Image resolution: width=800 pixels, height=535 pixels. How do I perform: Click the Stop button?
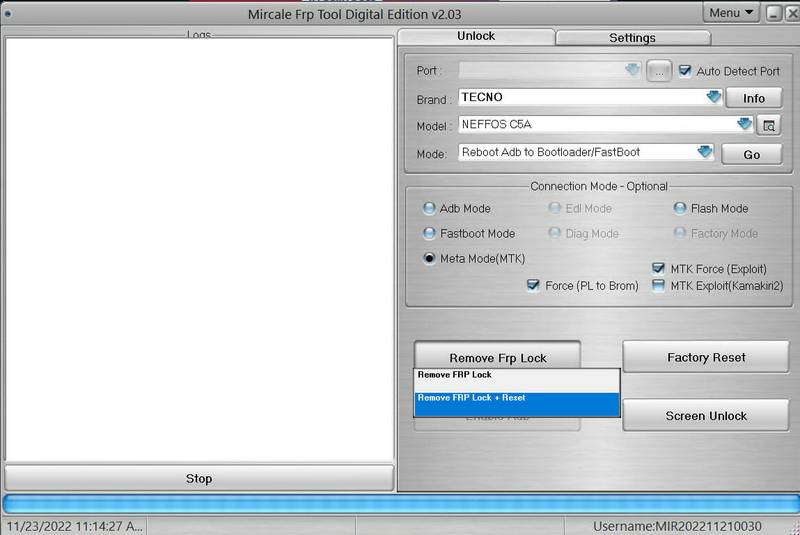(199, 478)
